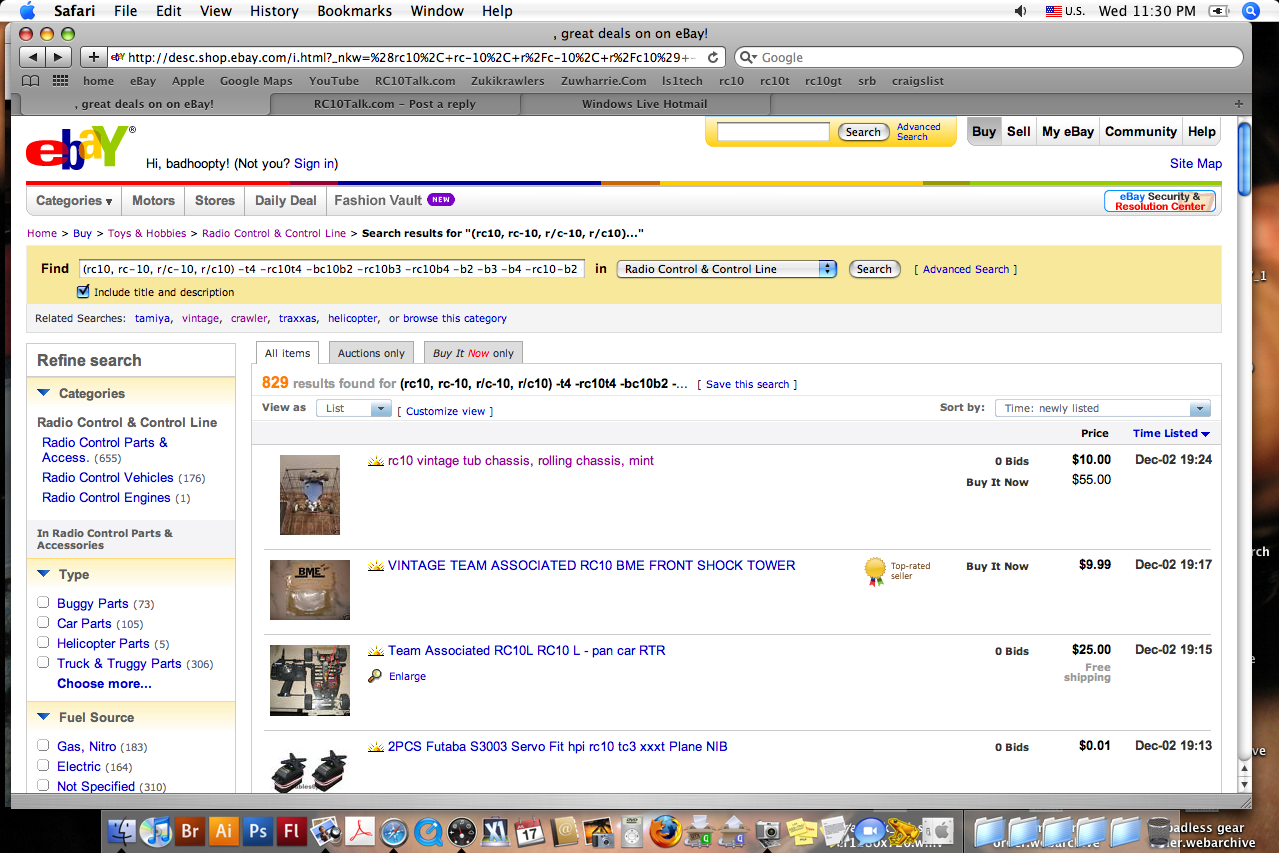Viewport: 1279px width, 853px height.
Task: Check the Car Parts filter
Action: (43, 623)
